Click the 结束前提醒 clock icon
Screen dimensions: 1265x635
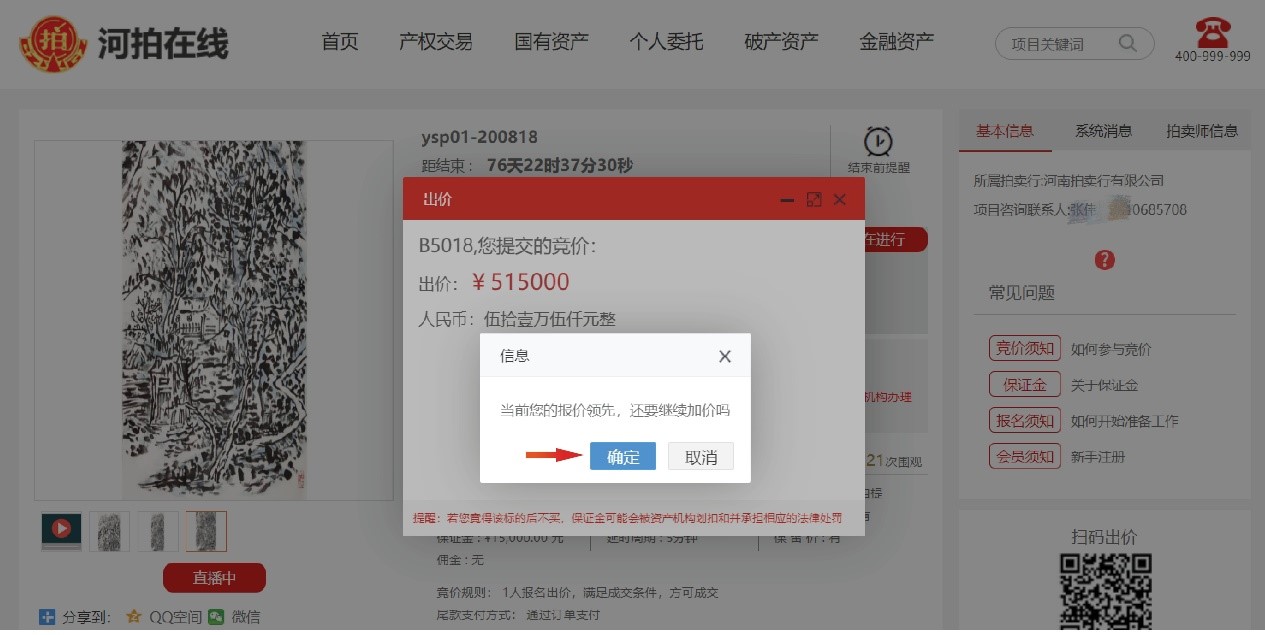878,141
